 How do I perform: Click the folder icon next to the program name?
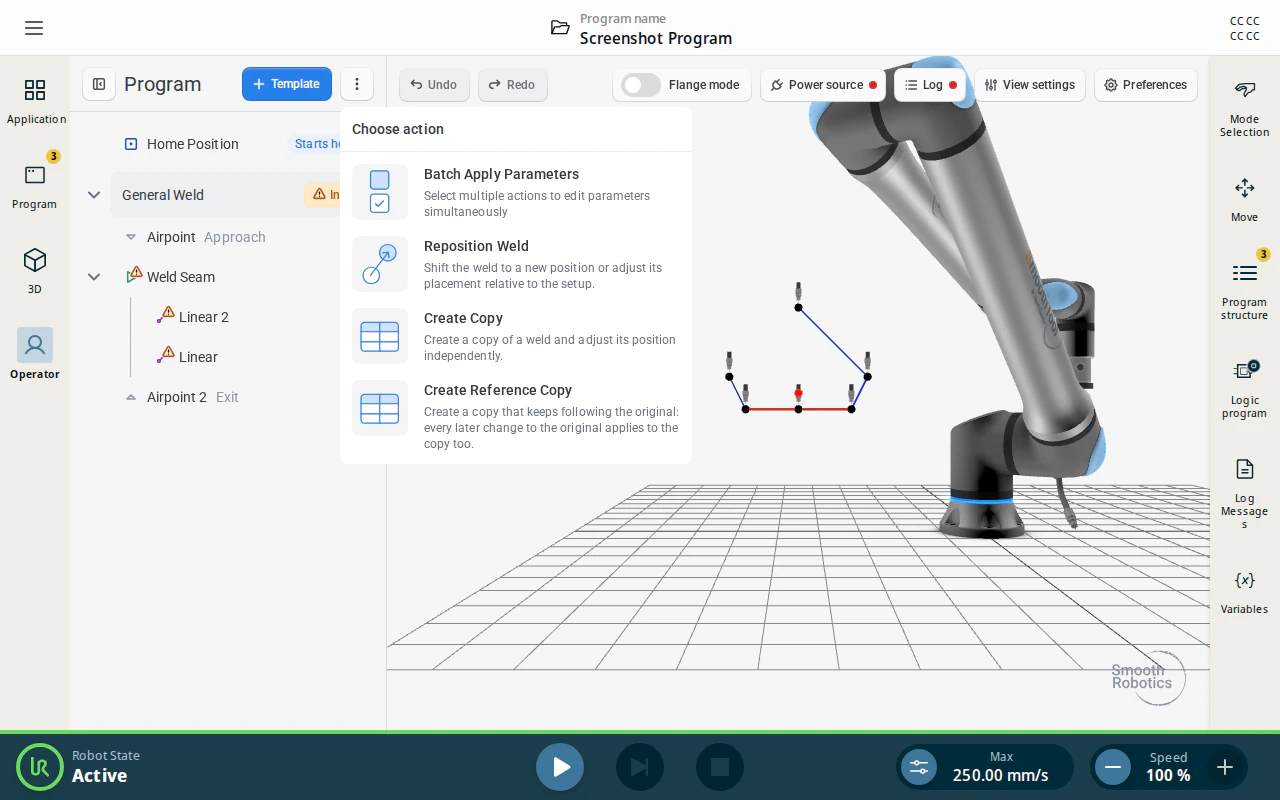[x=560, y=28]
